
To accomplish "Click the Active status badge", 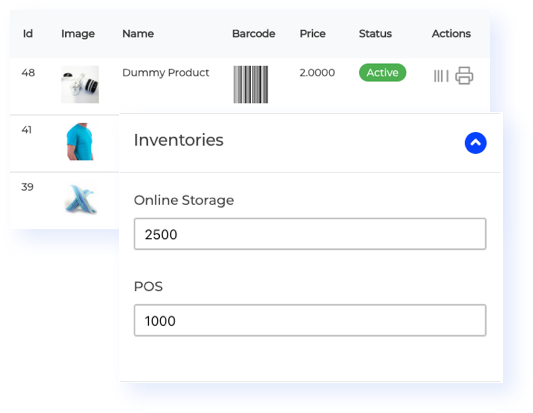I will point(382,72).
